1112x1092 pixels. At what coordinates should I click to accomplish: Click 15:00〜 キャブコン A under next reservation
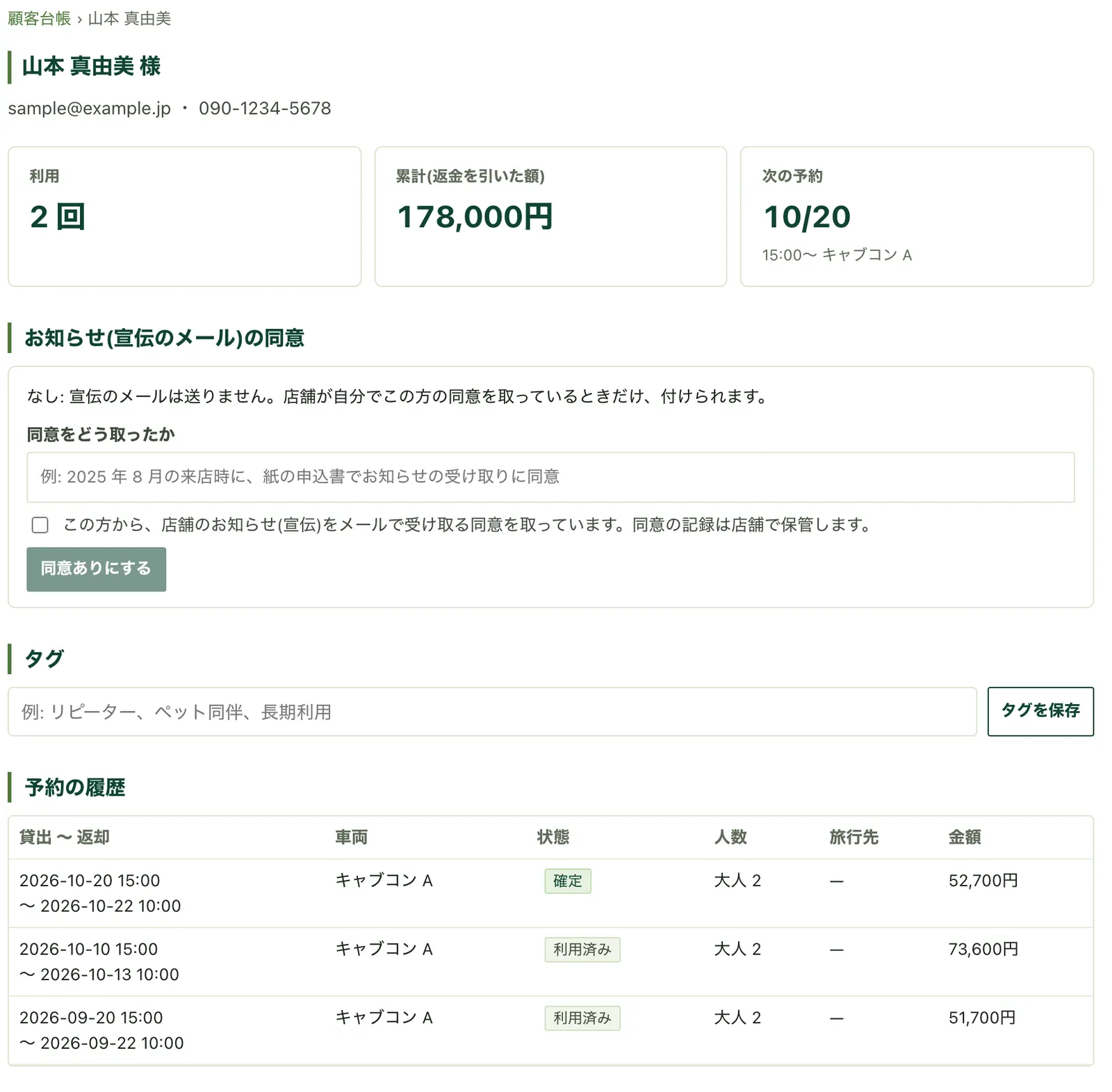(837, 255)
